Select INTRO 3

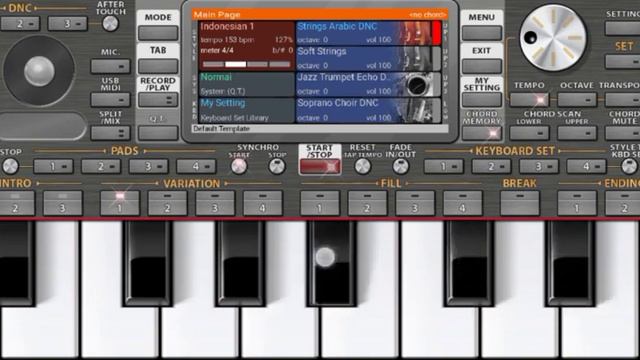(x=63, y=203)
